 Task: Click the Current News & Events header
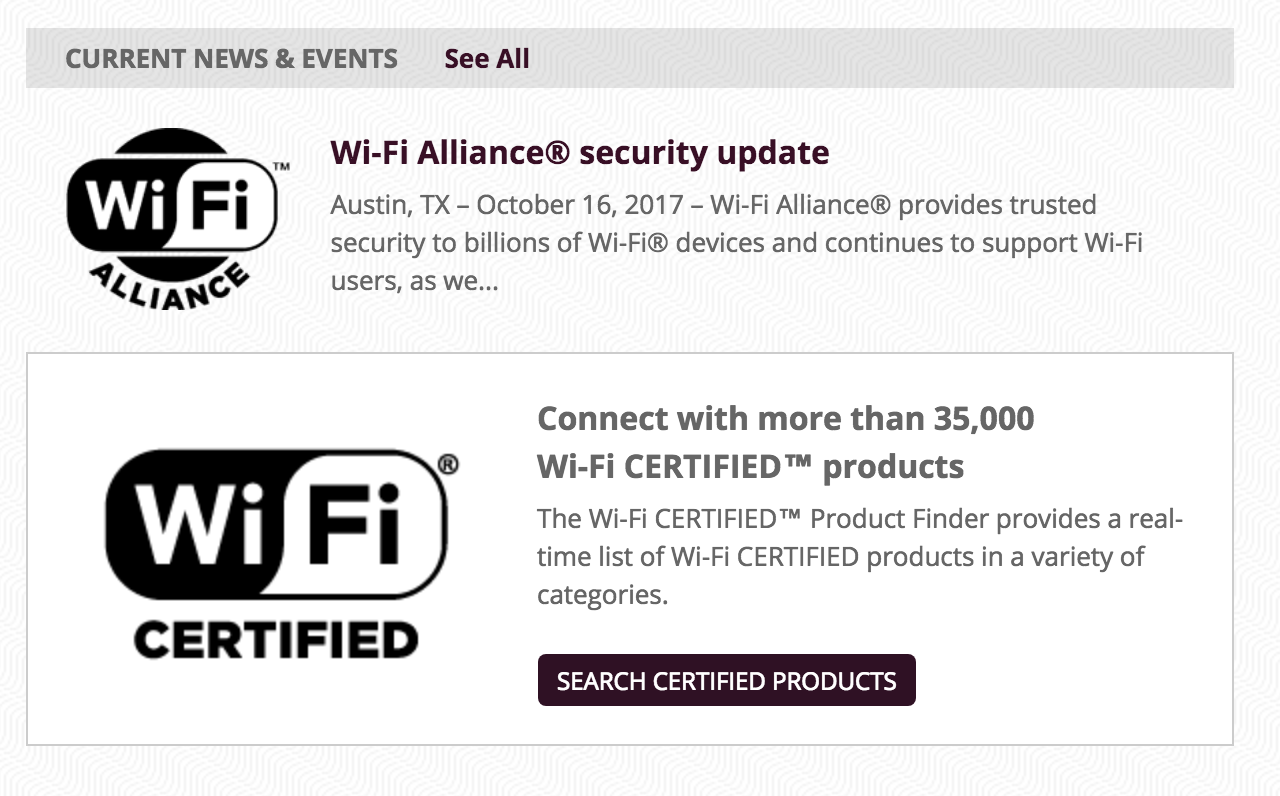[231, 58]
